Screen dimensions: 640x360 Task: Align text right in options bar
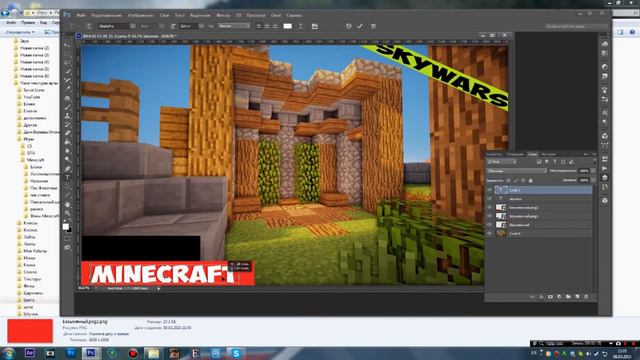pos(275,26)
